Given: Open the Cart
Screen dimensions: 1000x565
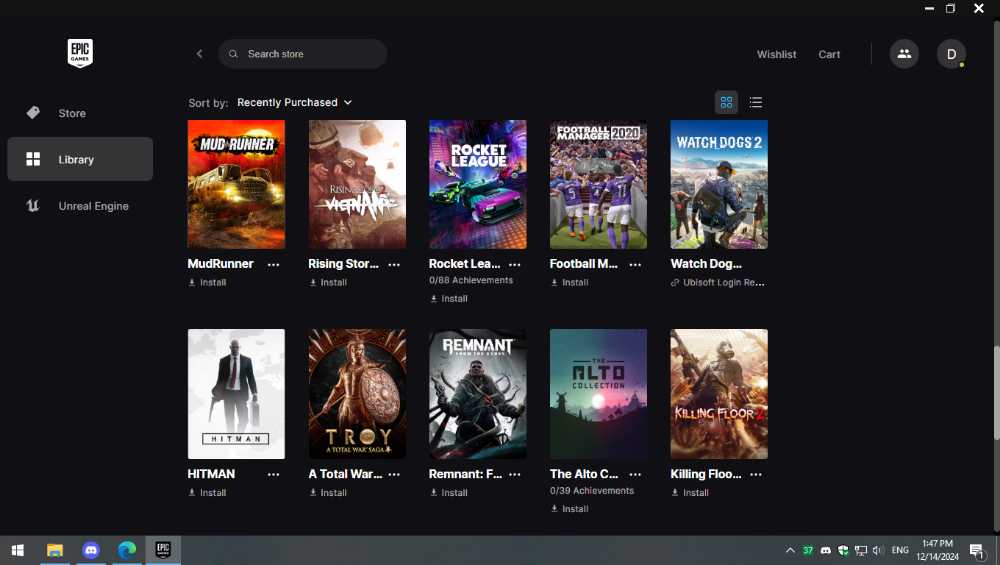Looking at the screenshot, I should (x=829, y=54).
